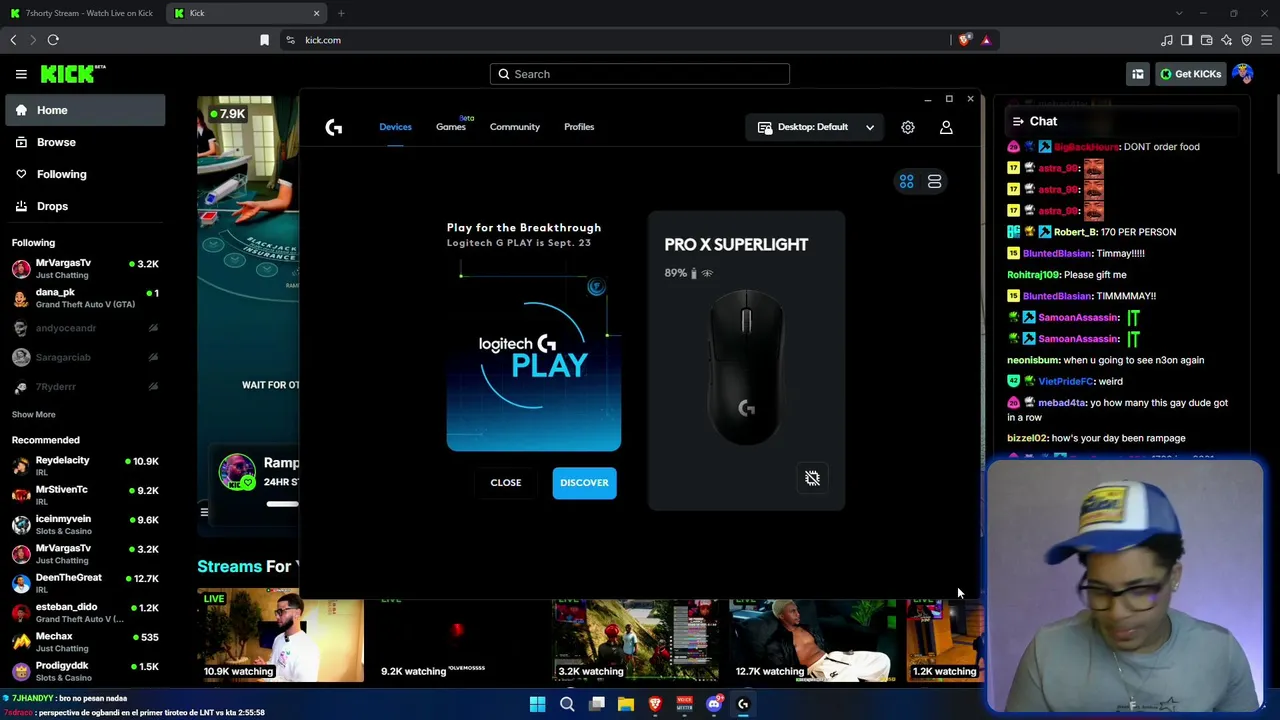The height and width of the screenshot is (720, 1280).
Task: Click the Logitech G HUB taskbar icon
Action: tap(743, 704)
